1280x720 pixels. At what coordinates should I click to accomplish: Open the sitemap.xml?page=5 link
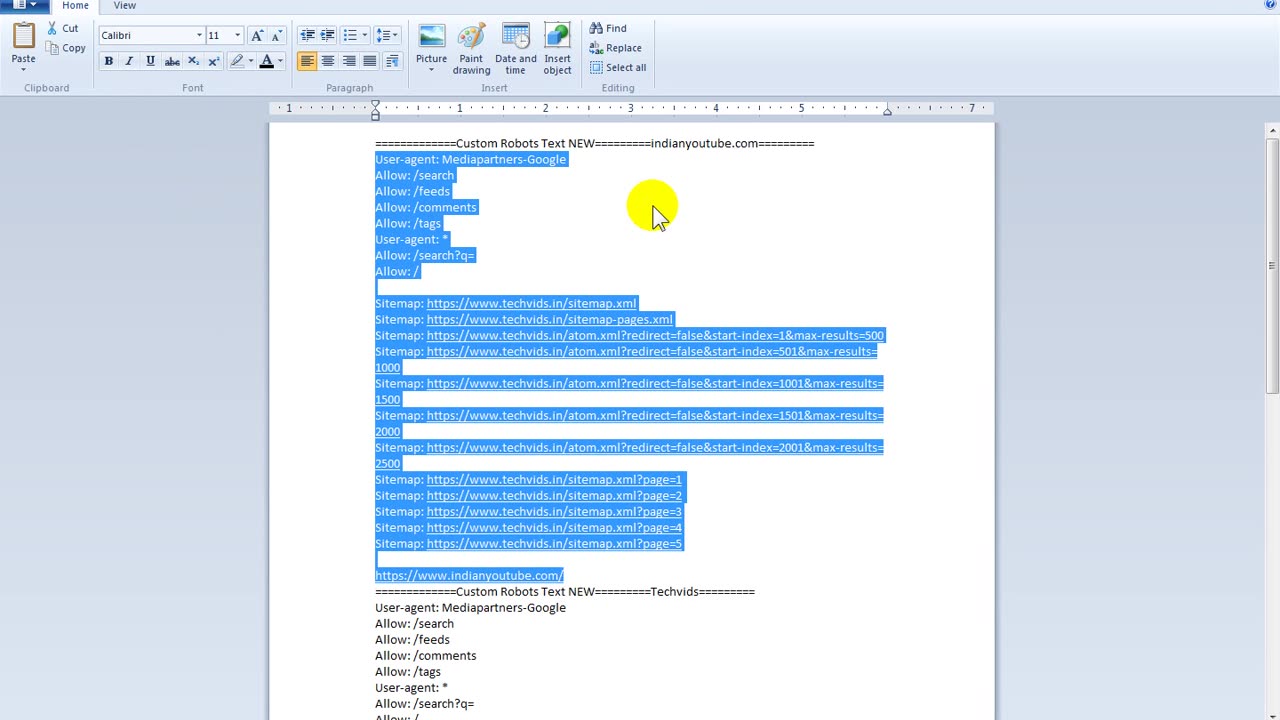point(554,543)
